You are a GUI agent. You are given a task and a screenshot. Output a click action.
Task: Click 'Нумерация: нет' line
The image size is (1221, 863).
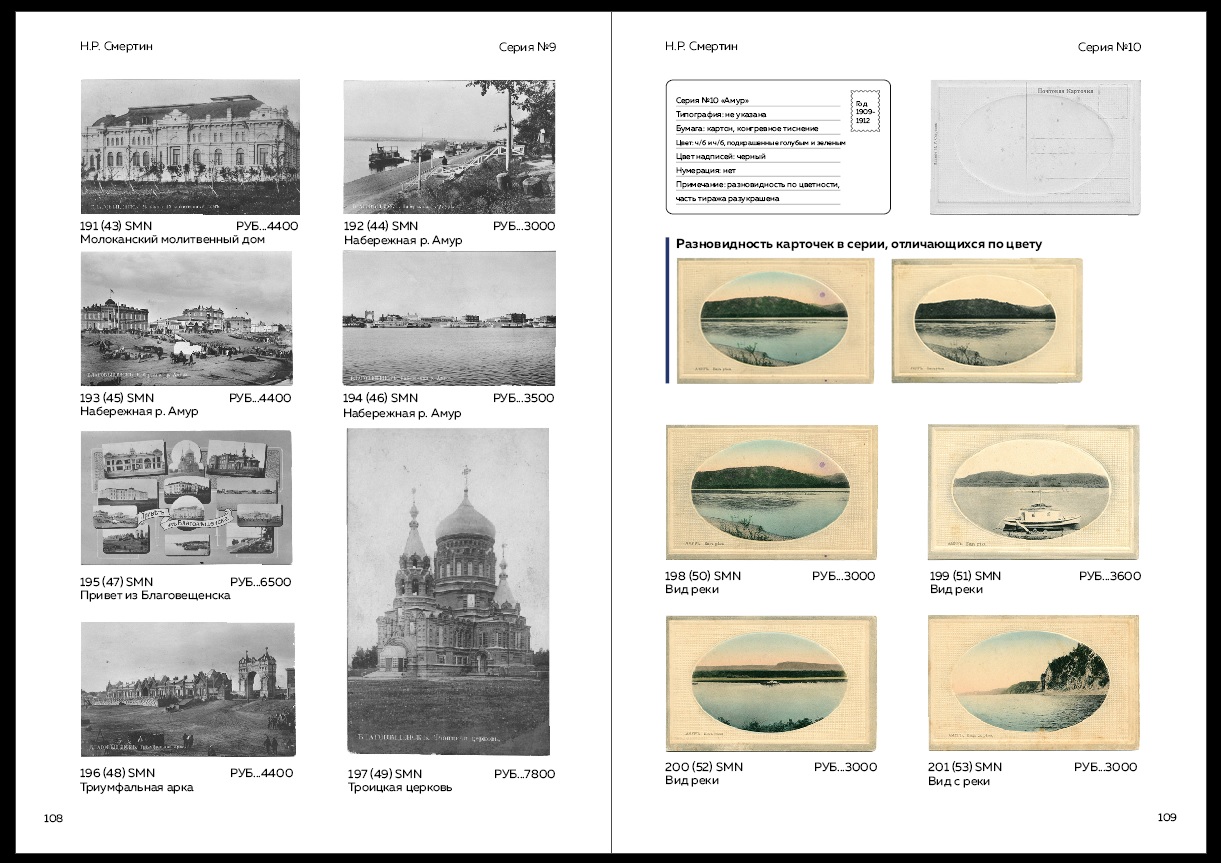click(x=705, y=171)
